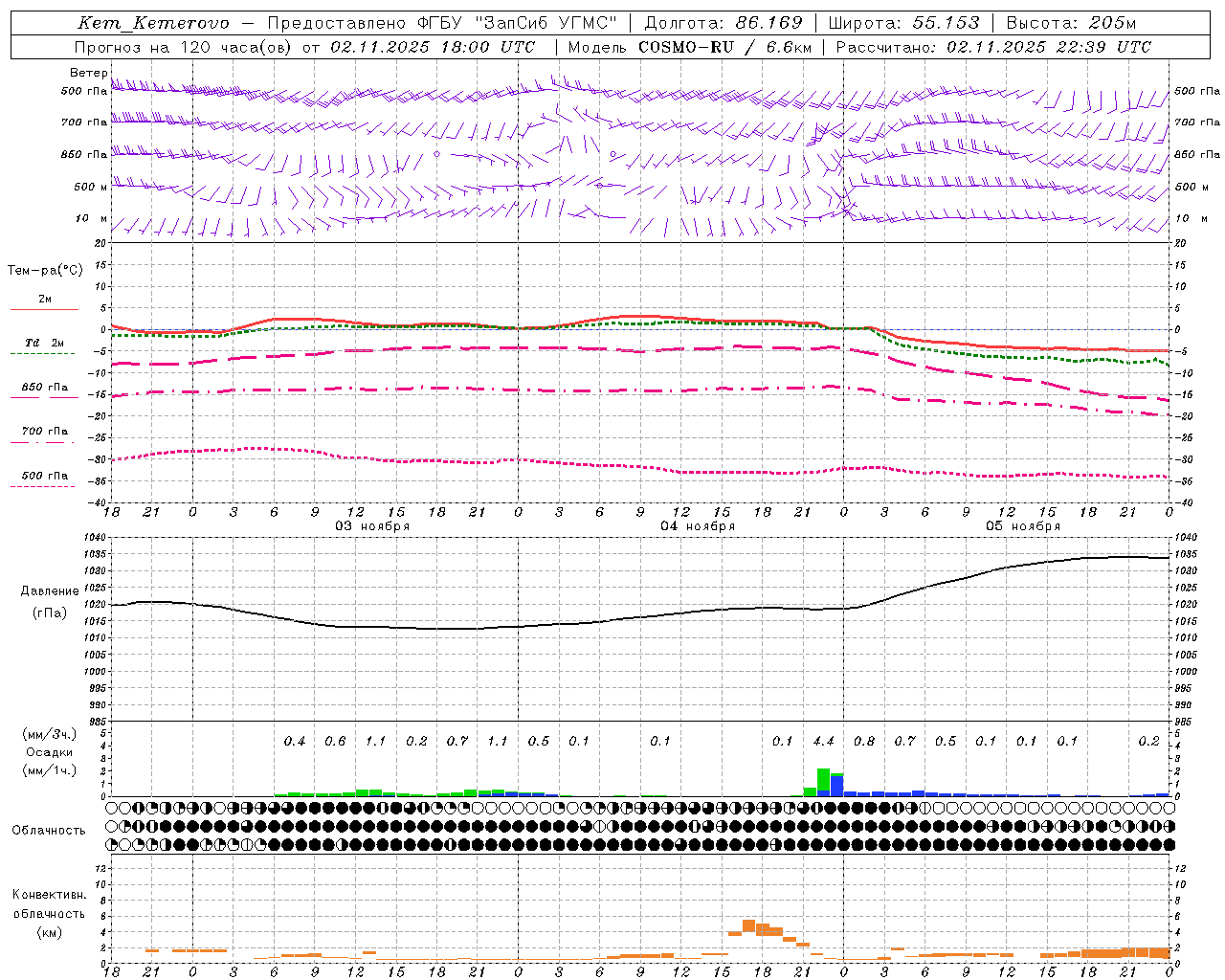This screenshot has height=980, width=1225.
Task: Click the Ветер panel label
Action: click(x=88, y=73)
